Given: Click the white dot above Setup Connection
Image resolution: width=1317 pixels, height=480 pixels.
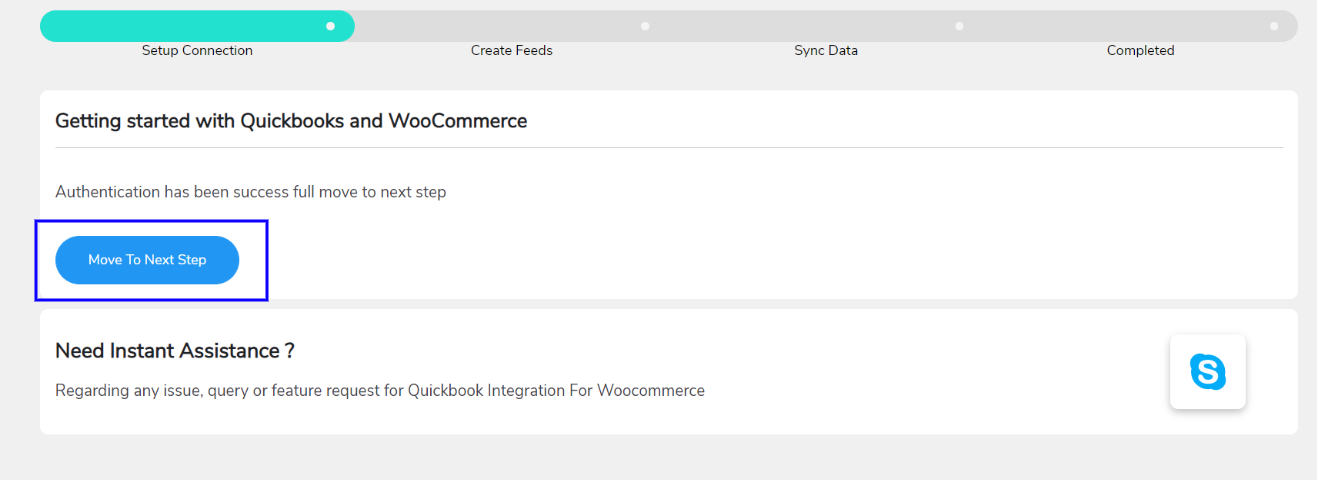Looking at the screenshot, I should point(330,26).
